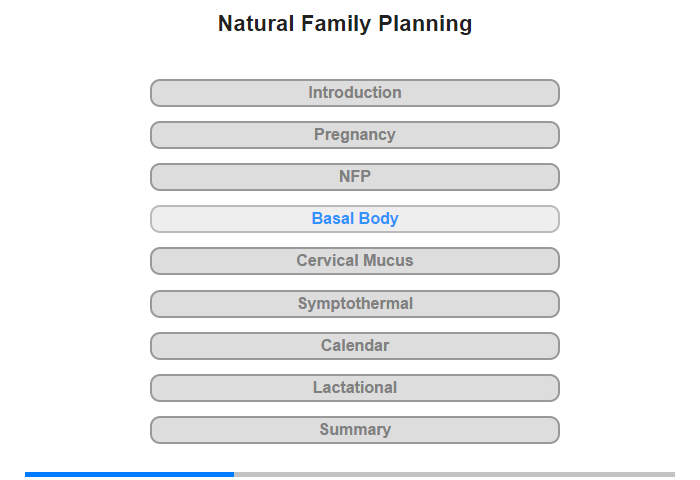
Task: Click the "Symptothermal" label text
Action: pyautogui.click(x=355, y=304)
